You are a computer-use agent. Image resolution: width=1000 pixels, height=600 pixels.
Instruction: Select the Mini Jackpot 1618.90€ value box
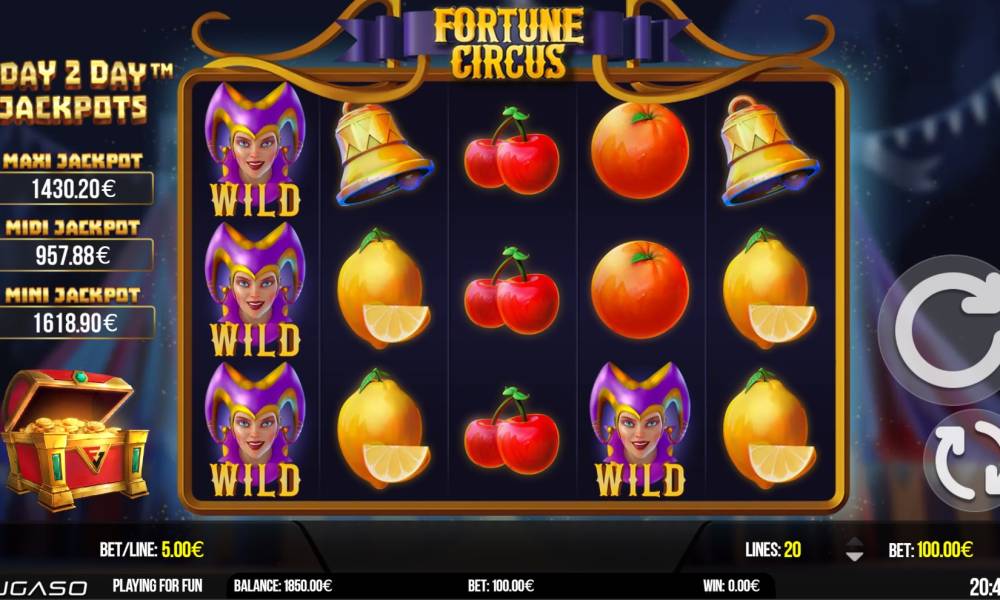pyautogui.click(x=75, y=323)
